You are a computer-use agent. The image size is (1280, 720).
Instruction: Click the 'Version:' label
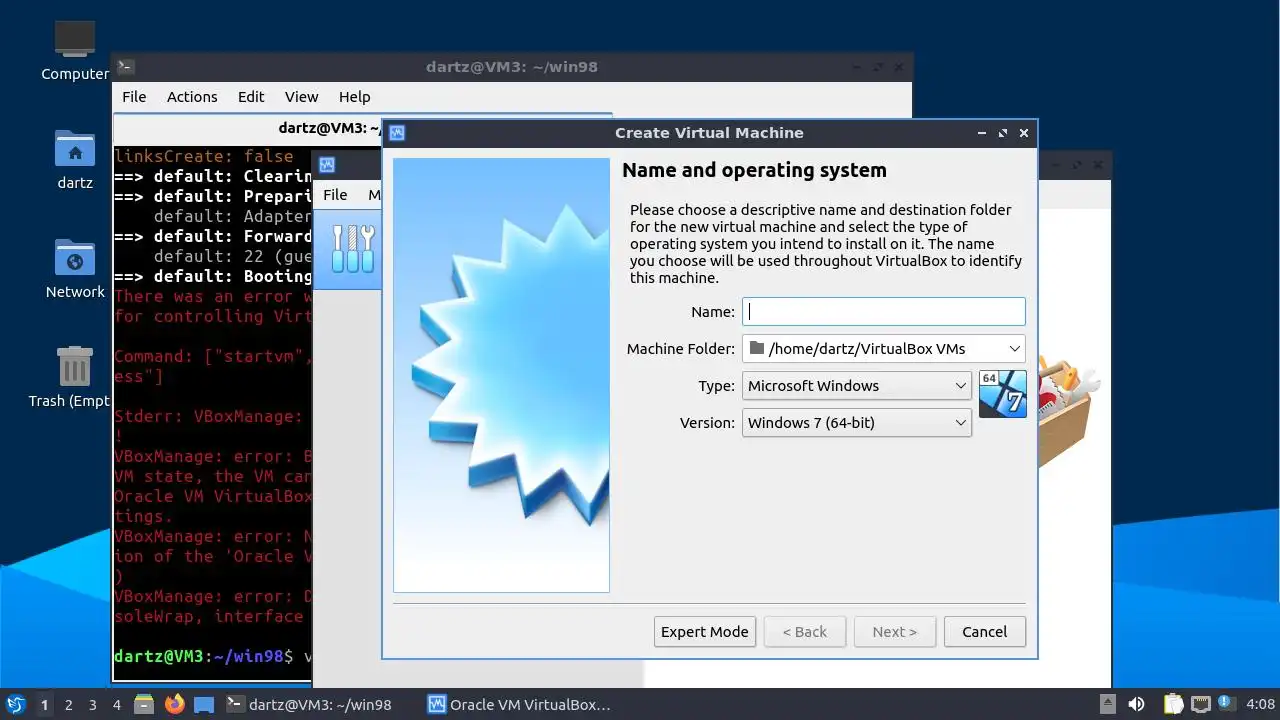[707, 423]
